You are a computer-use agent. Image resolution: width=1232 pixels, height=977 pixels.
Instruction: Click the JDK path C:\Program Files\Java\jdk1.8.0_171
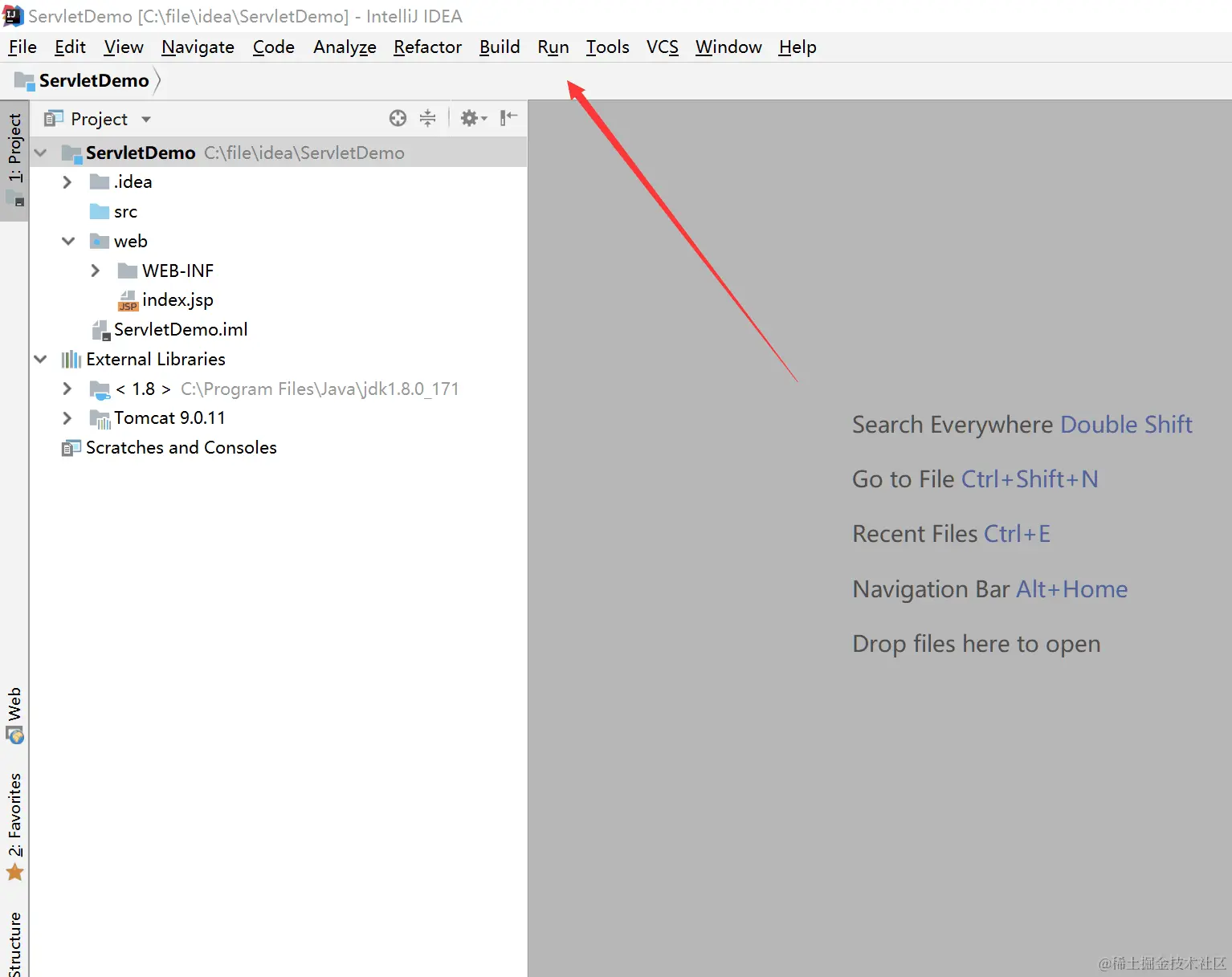pos(320,389)
